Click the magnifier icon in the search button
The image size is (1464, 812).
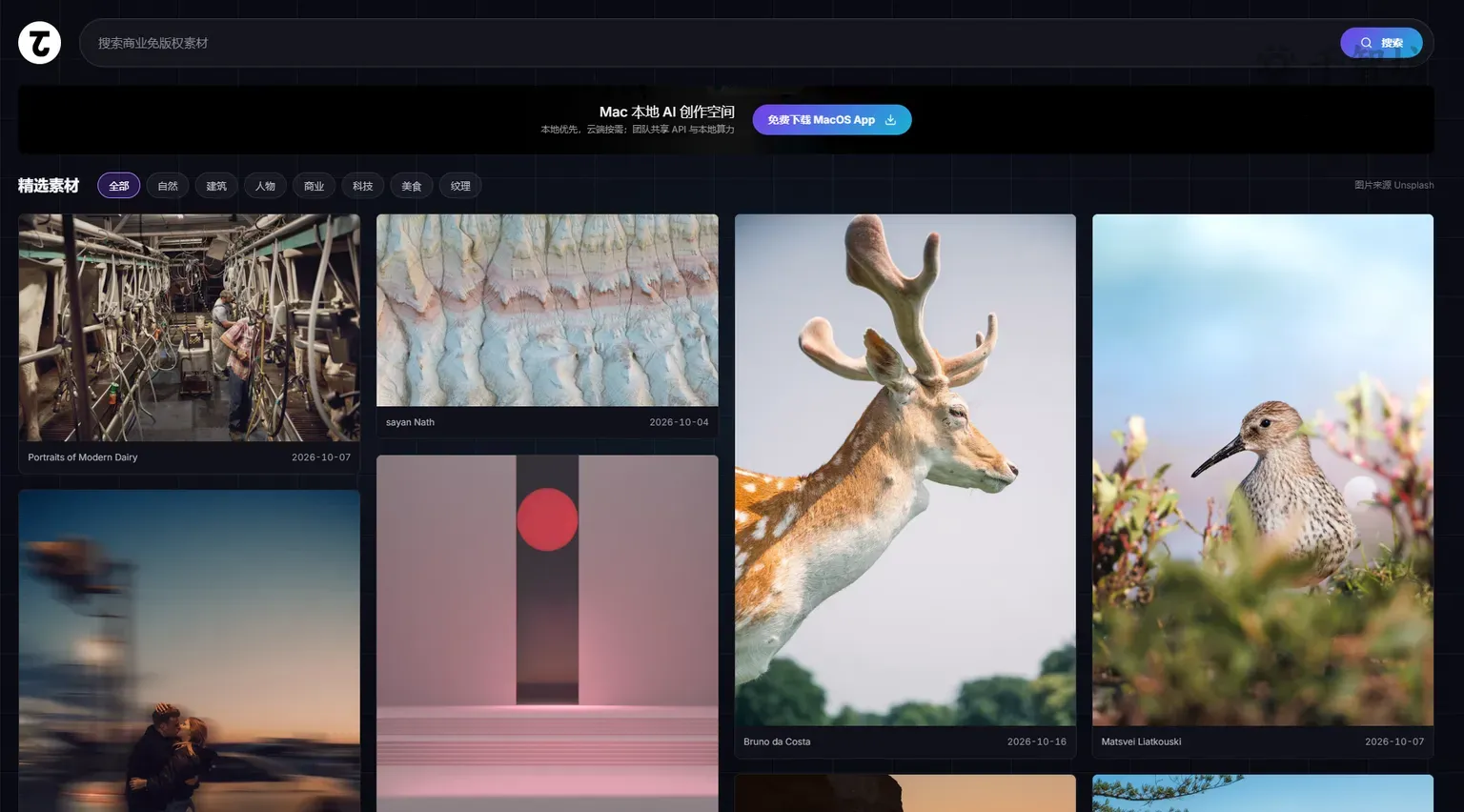(1366, 43)
